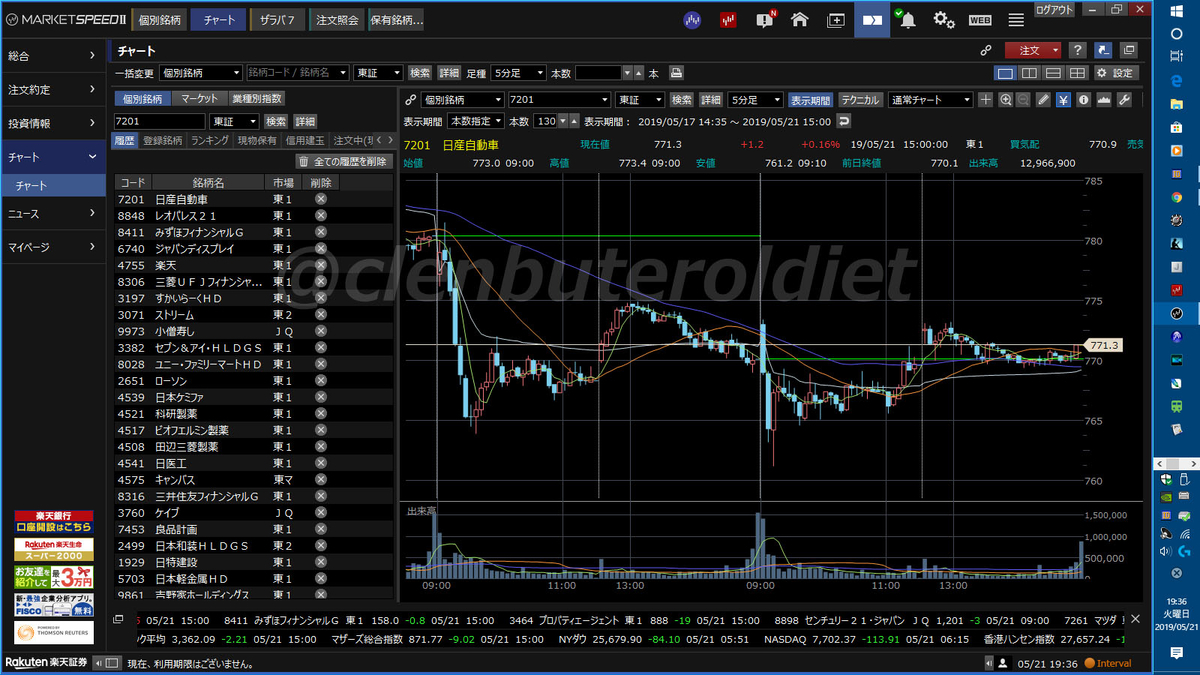Viewport: 1200px width, 675px height.
Task: Open the 本数指定 display period dropdown
Action: click(x=475, y=121)
